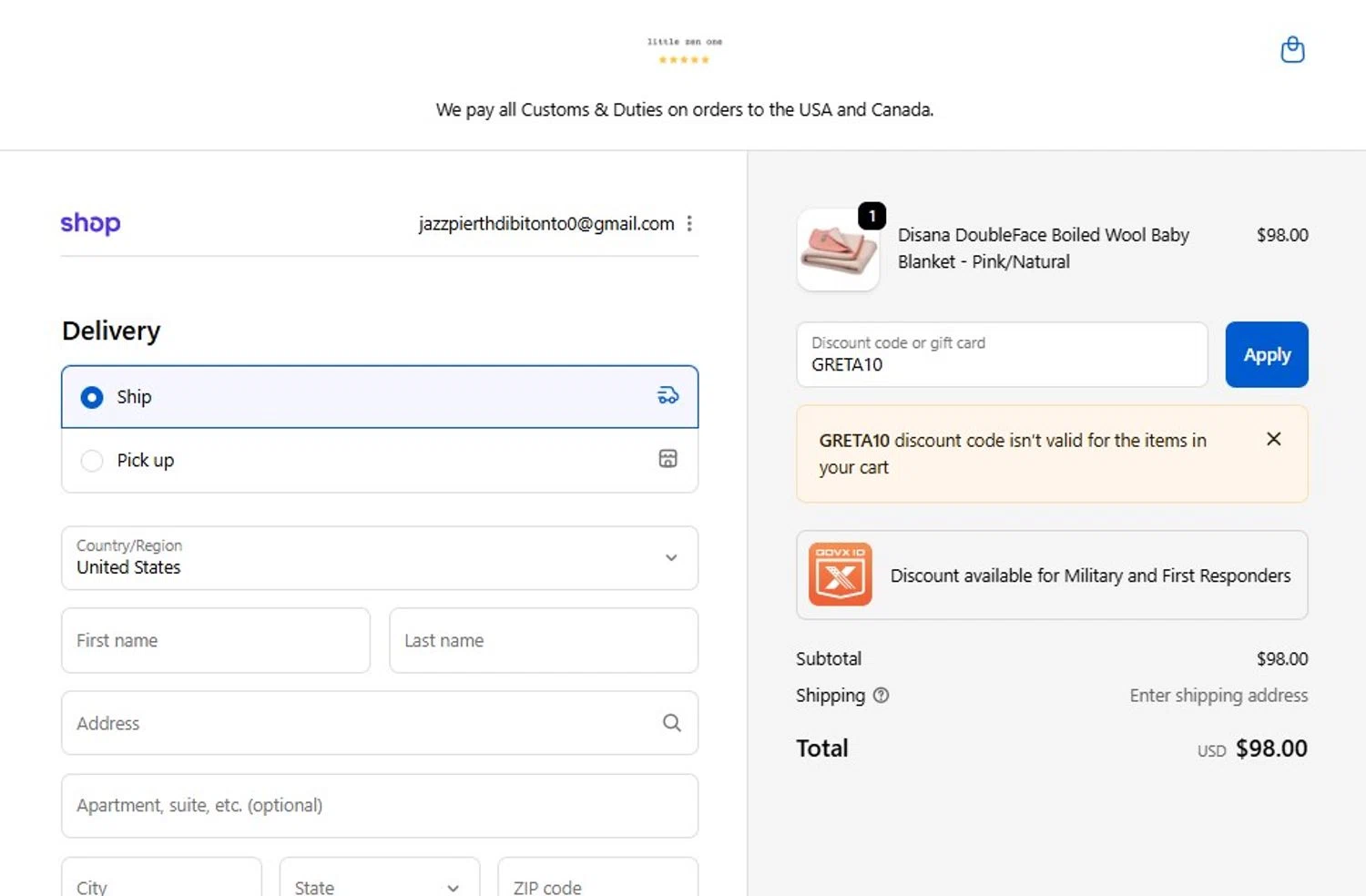Click the City input field

point(161,877)
